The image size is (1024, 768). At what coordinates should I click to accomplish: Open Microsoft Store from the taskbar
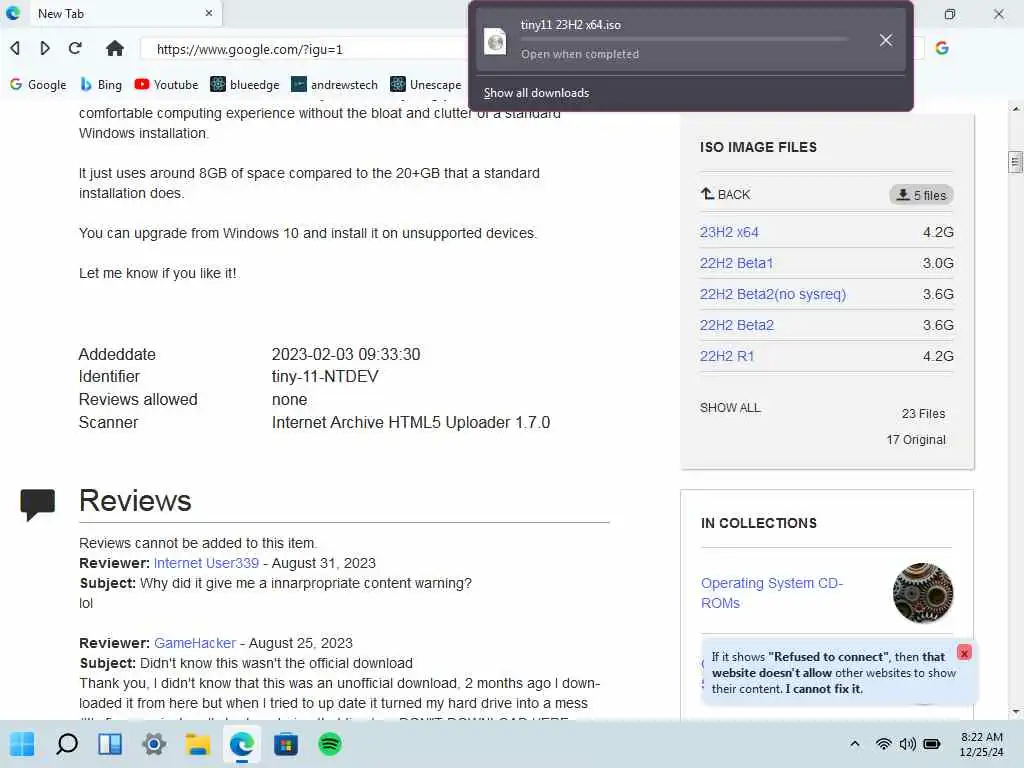click(285, 744)
